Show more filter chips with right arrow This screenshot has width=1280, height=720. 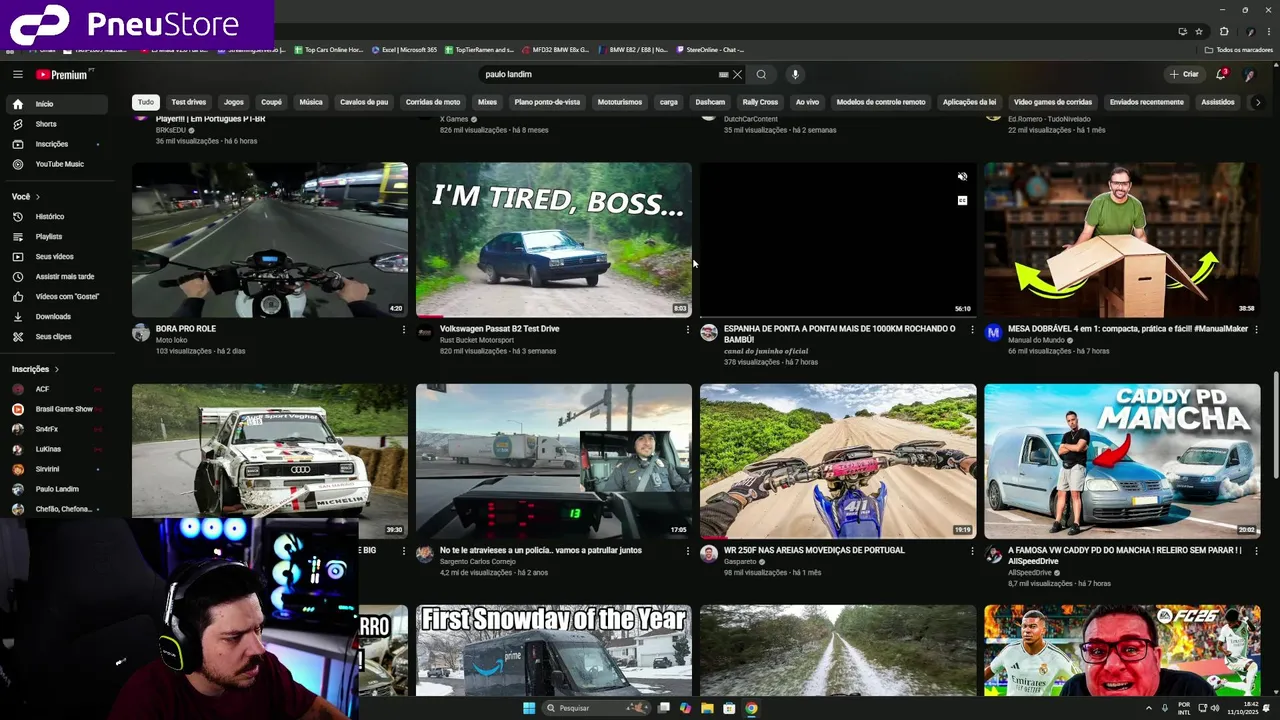pyautogui.click(x=1257, y=102)
